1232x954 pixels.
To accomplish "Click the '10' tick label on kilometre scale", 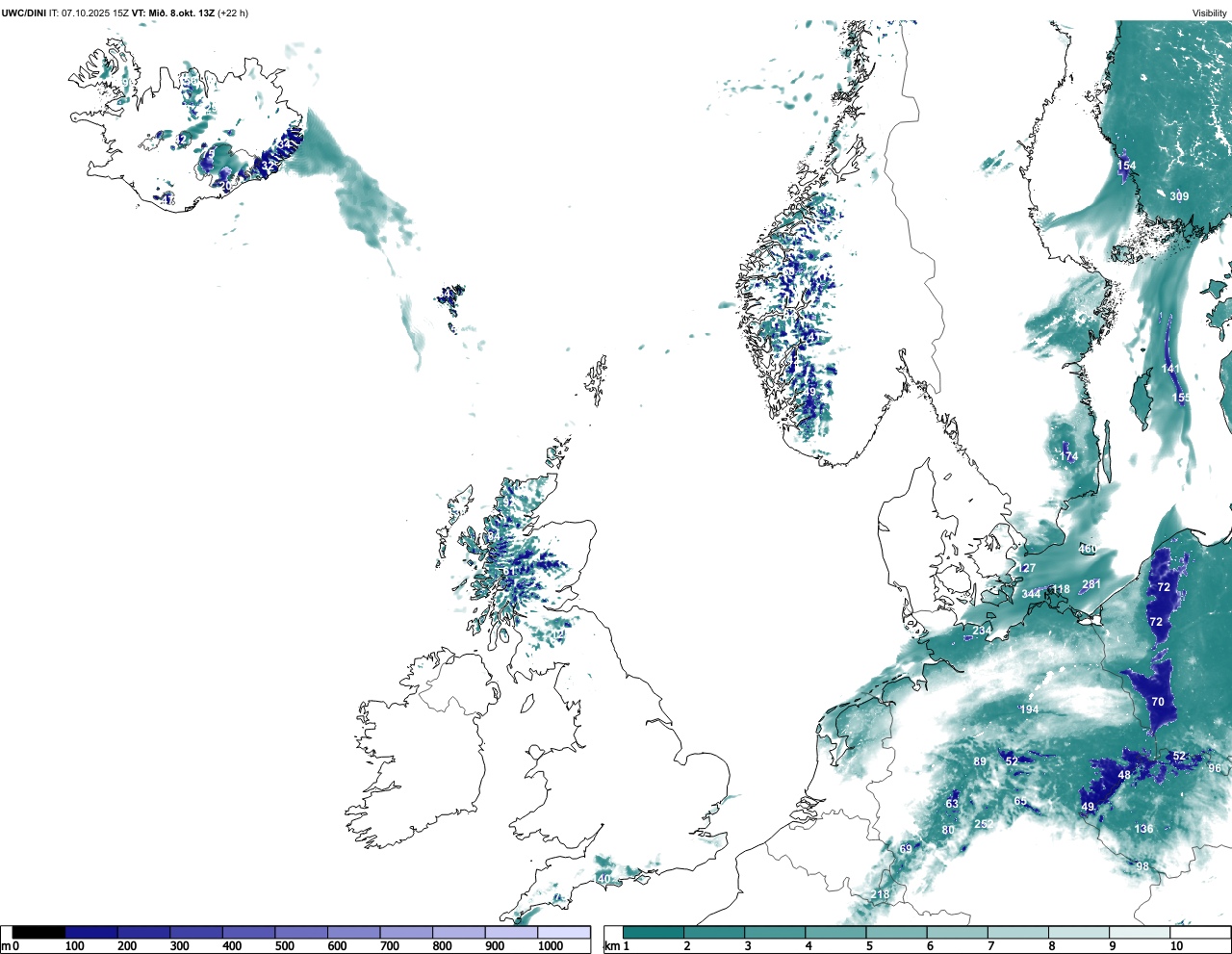I will (1176, 946).
